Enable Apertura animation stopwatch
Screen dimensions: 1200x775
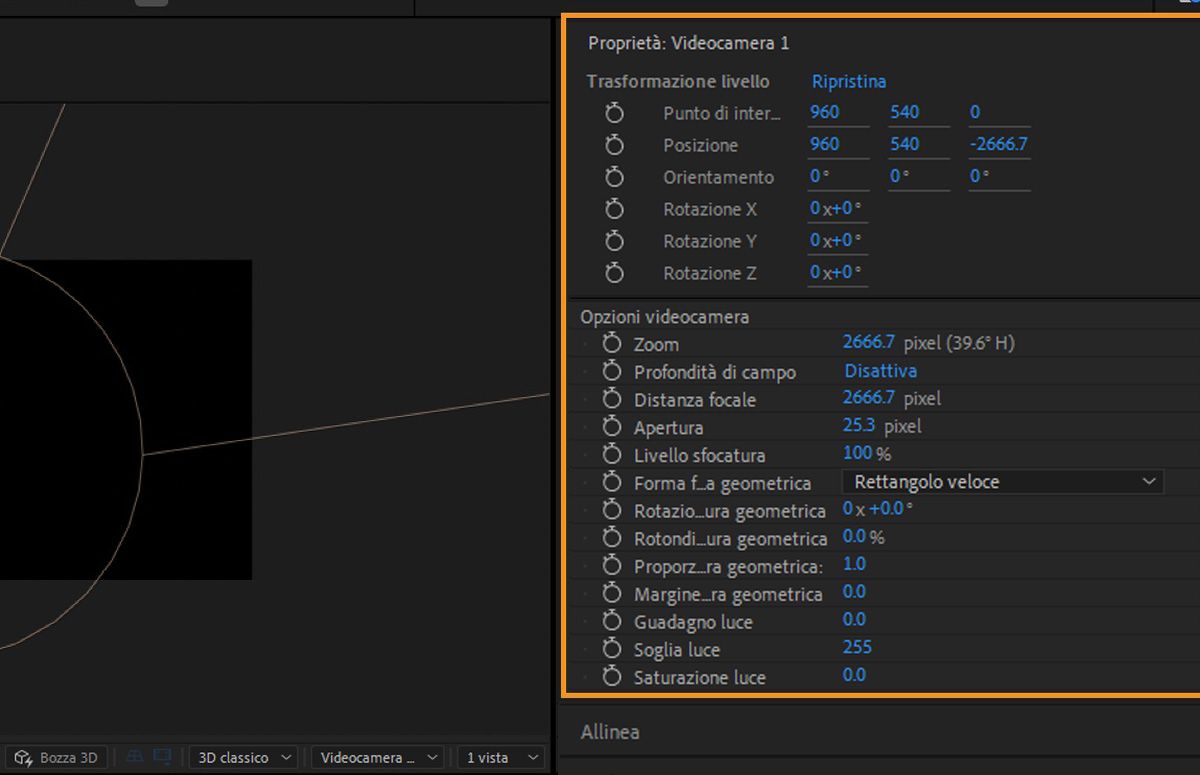tap(612, 427)
